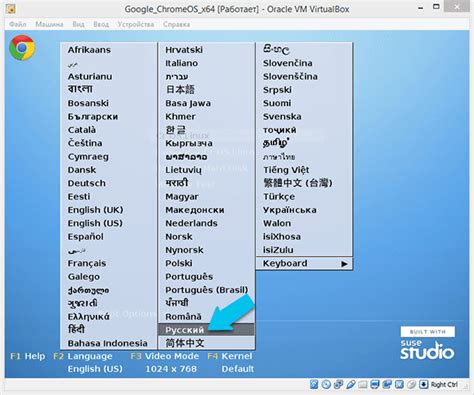Choose Македонски language

pyautogui.click(x=195, y=210)
